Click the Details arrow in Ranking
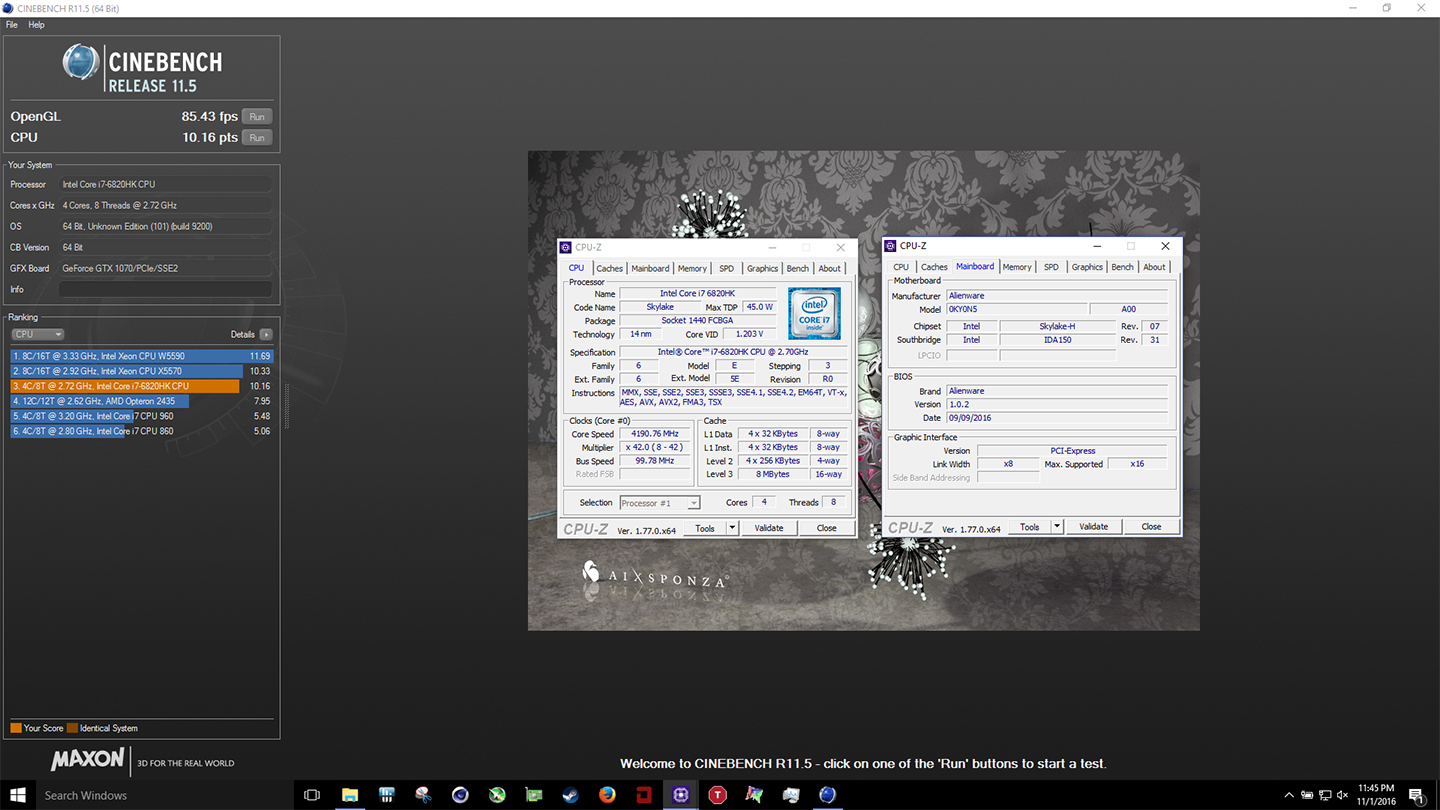The image size is (1440, 810). pos(266,334)
